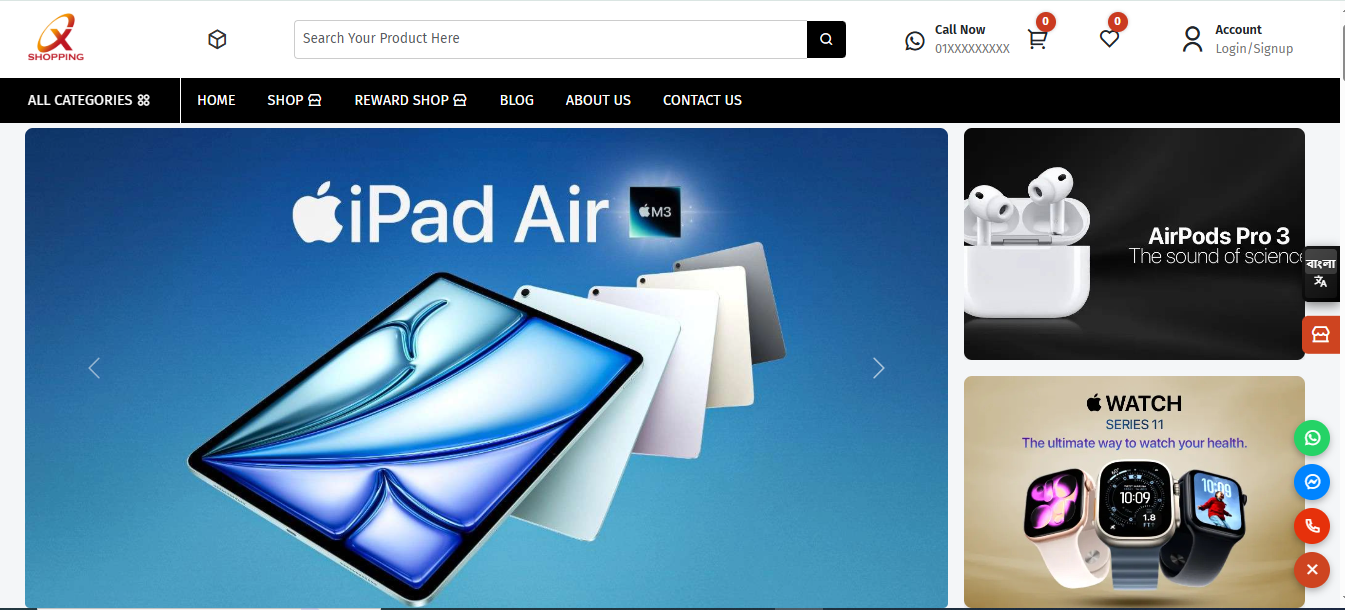Screen dimensions: 1345x610
Task: Expand the REWARD SHOP dropdown
Action: (410, 100)
